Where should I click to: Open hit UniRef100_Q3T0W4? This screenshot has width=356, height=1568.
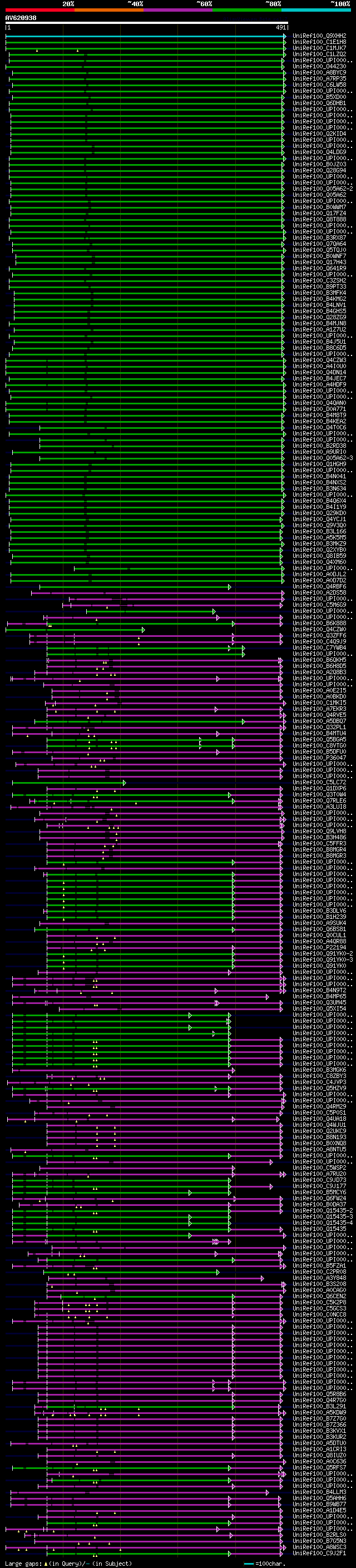point(319,794)
